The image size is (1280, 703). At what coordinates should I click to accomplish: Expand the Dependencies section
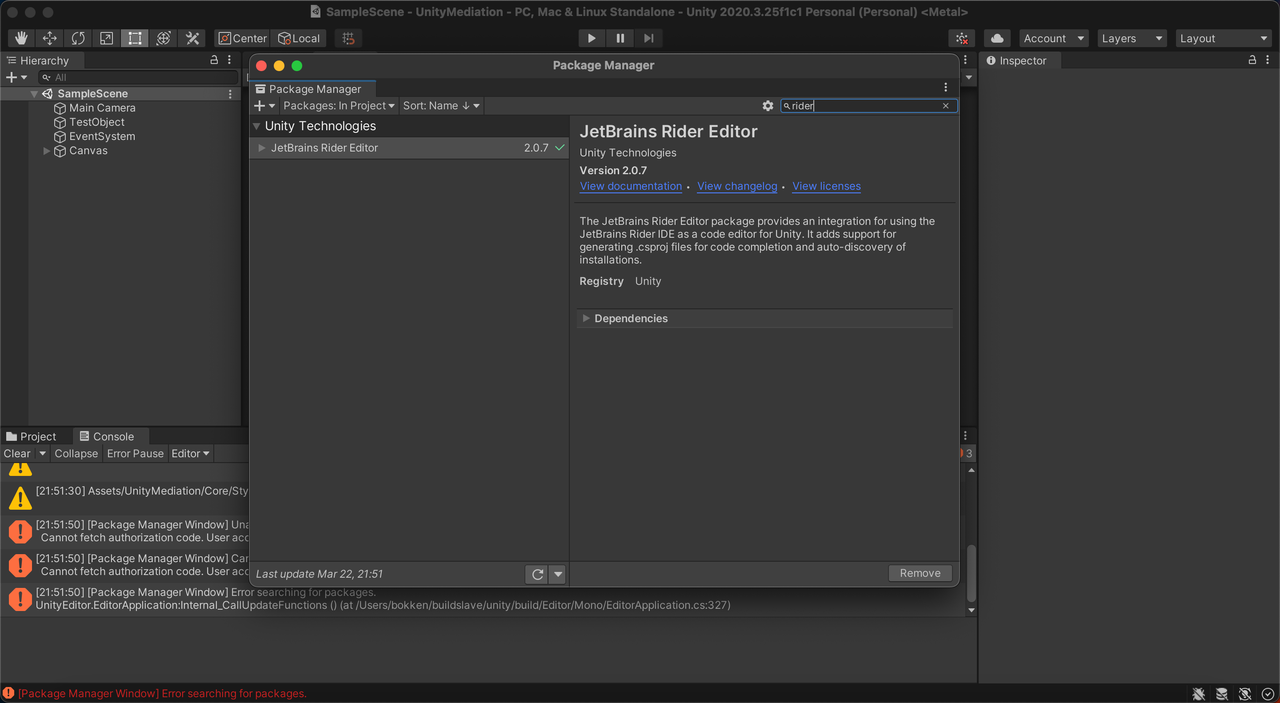pos(586,318)
